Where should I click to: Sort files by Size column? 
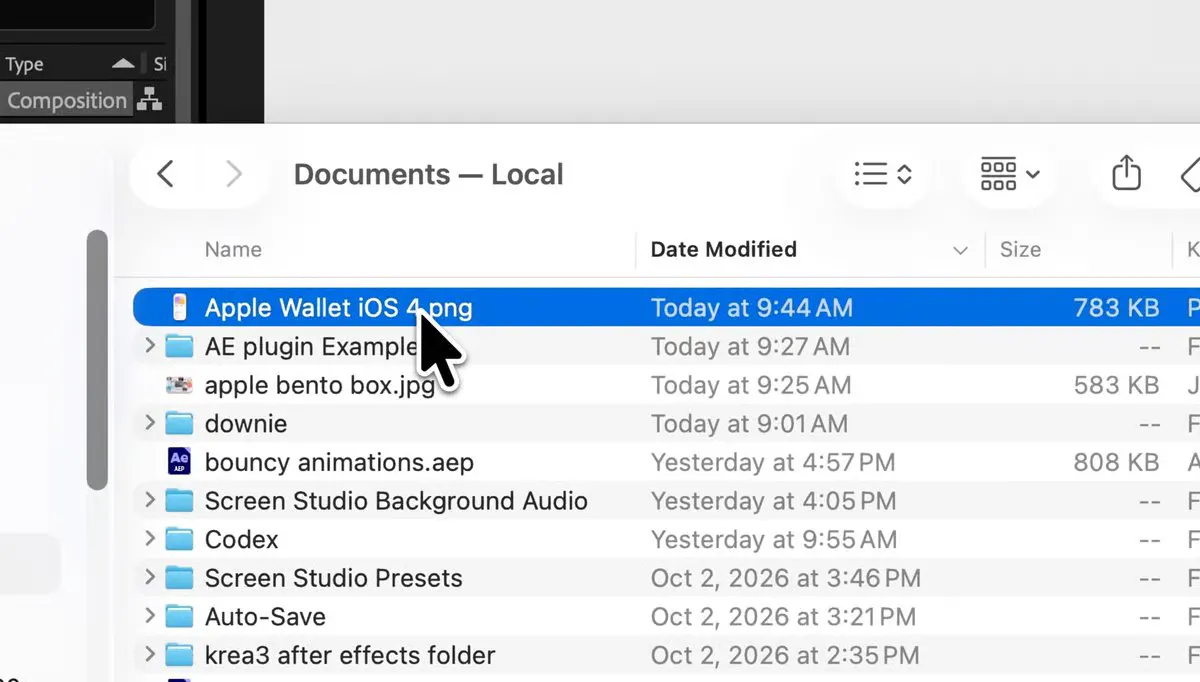coord(1020,250)
